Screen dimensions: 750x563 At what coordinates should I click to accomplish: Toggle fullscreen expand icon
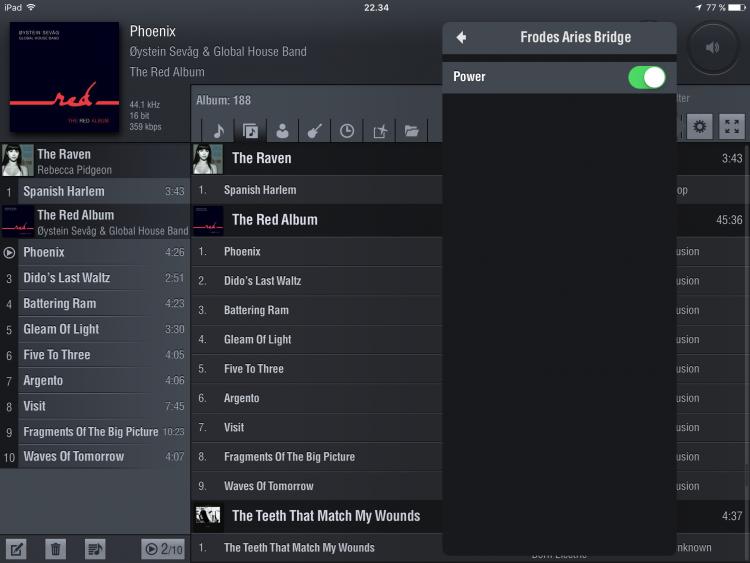pos(732,127)
